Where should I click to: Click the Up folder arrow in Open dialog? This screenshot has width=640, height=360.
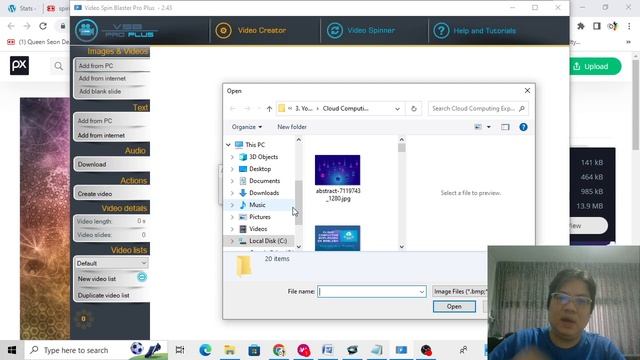point(269,109)
